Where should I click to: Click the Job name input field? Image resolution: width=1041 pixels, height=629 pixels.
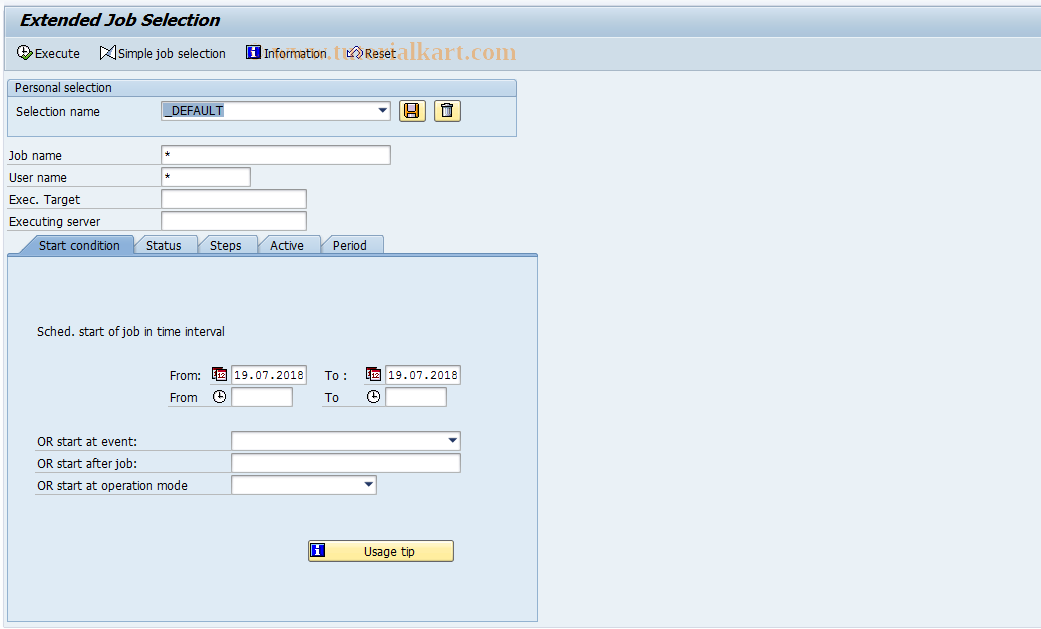(276, 155)
